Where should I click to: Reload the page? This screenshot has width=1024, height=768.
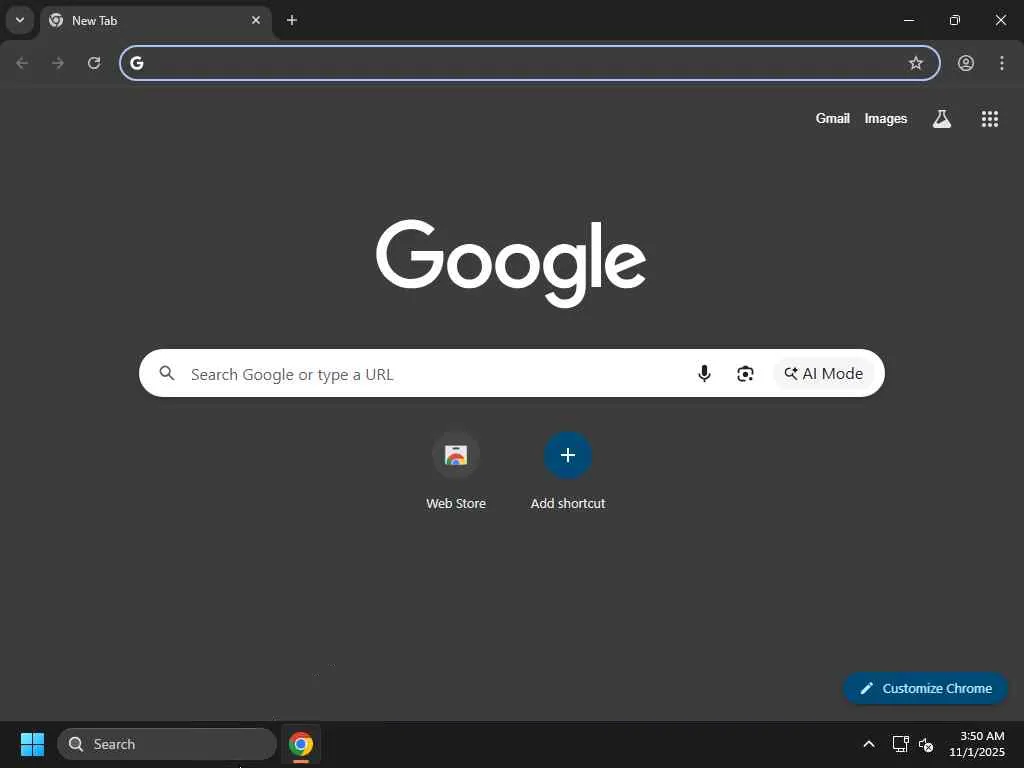pos(94,63)
